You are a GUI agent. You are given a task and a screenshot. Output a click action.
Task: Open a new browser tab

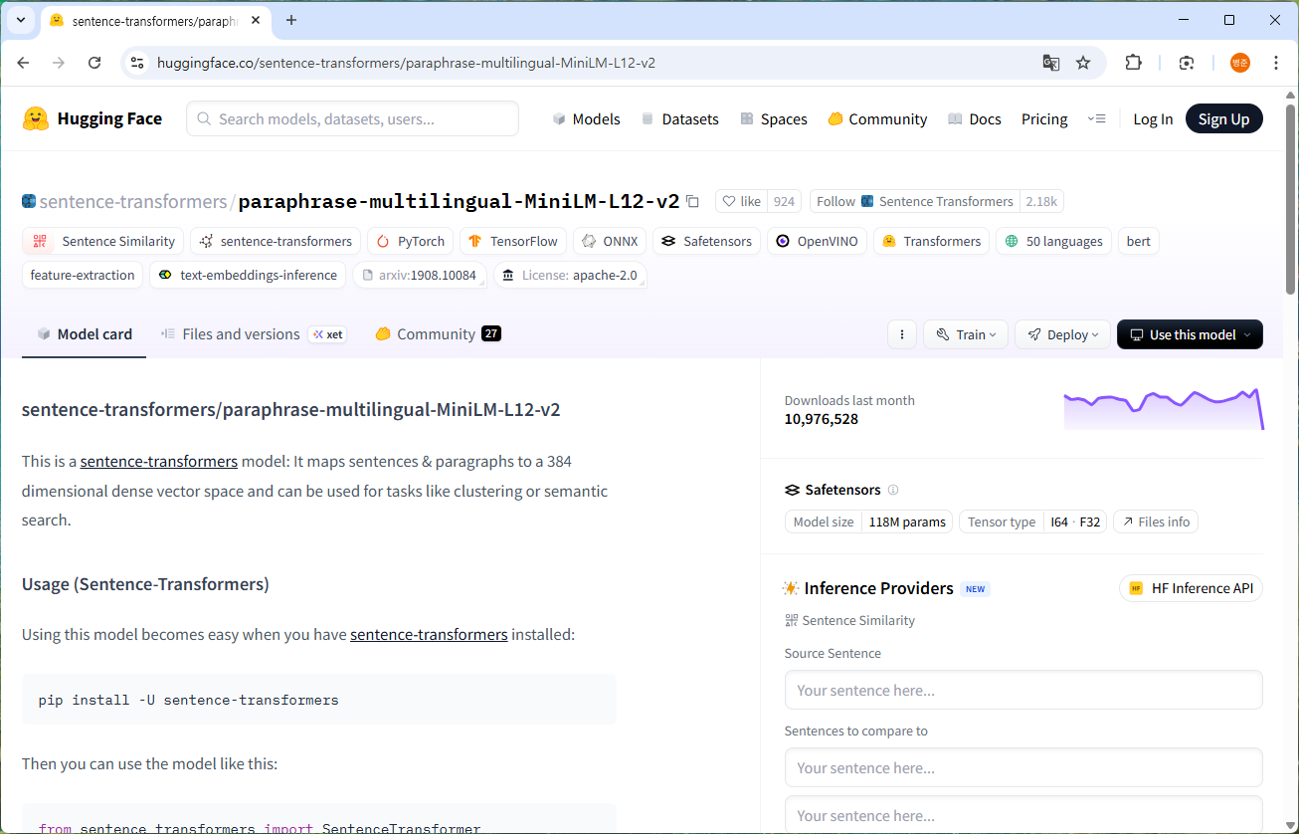(291, 20)
